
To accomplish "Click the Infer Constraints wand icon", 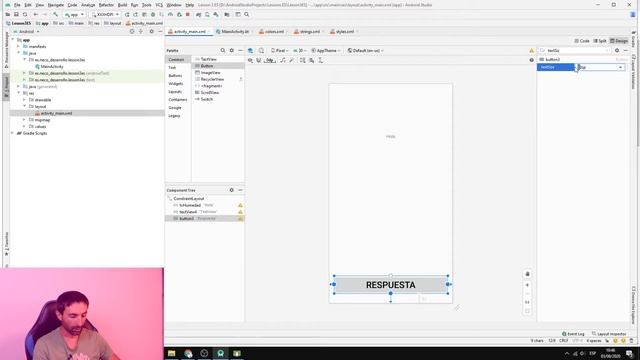I will click(x=291, y=60).
